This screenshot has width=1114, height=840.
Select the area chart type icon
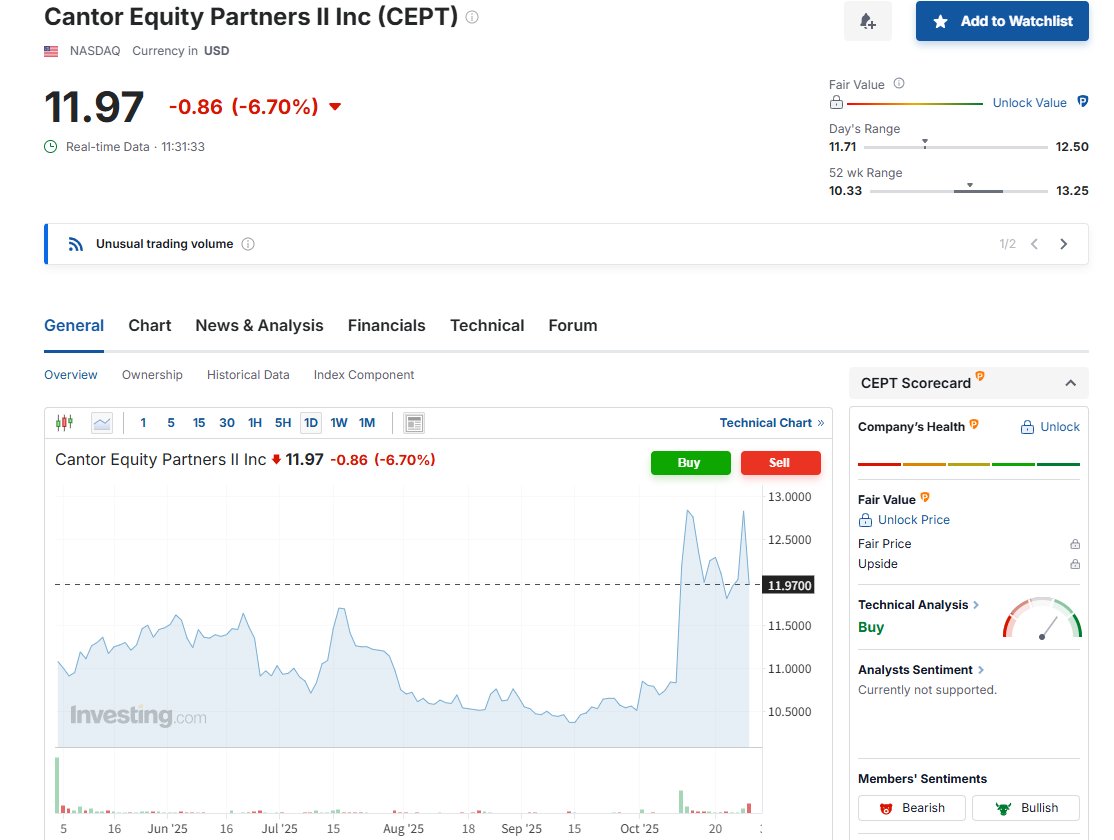point(102,423)
